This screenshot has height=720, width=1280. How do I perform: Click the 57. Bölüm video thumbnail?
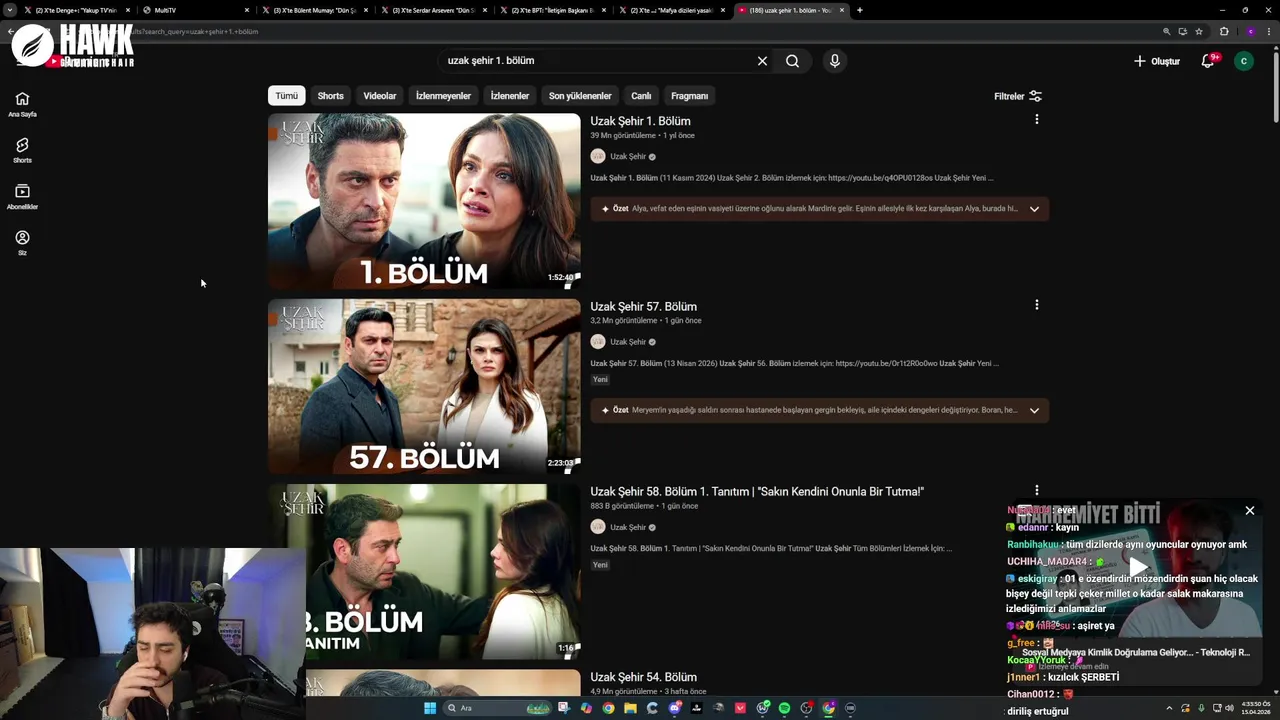[424, 386]
